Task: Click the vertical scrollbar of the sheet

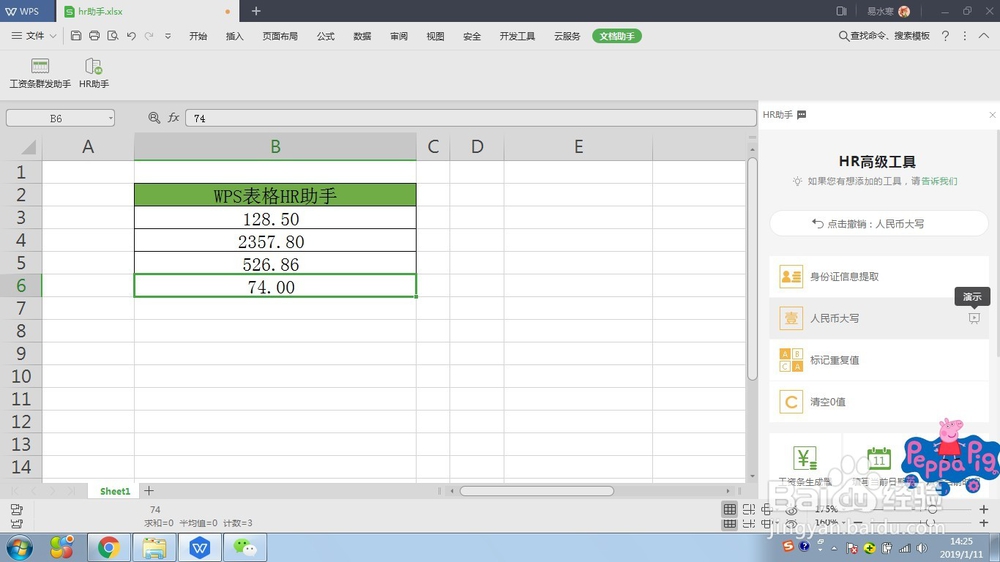Action: point(752,268)
